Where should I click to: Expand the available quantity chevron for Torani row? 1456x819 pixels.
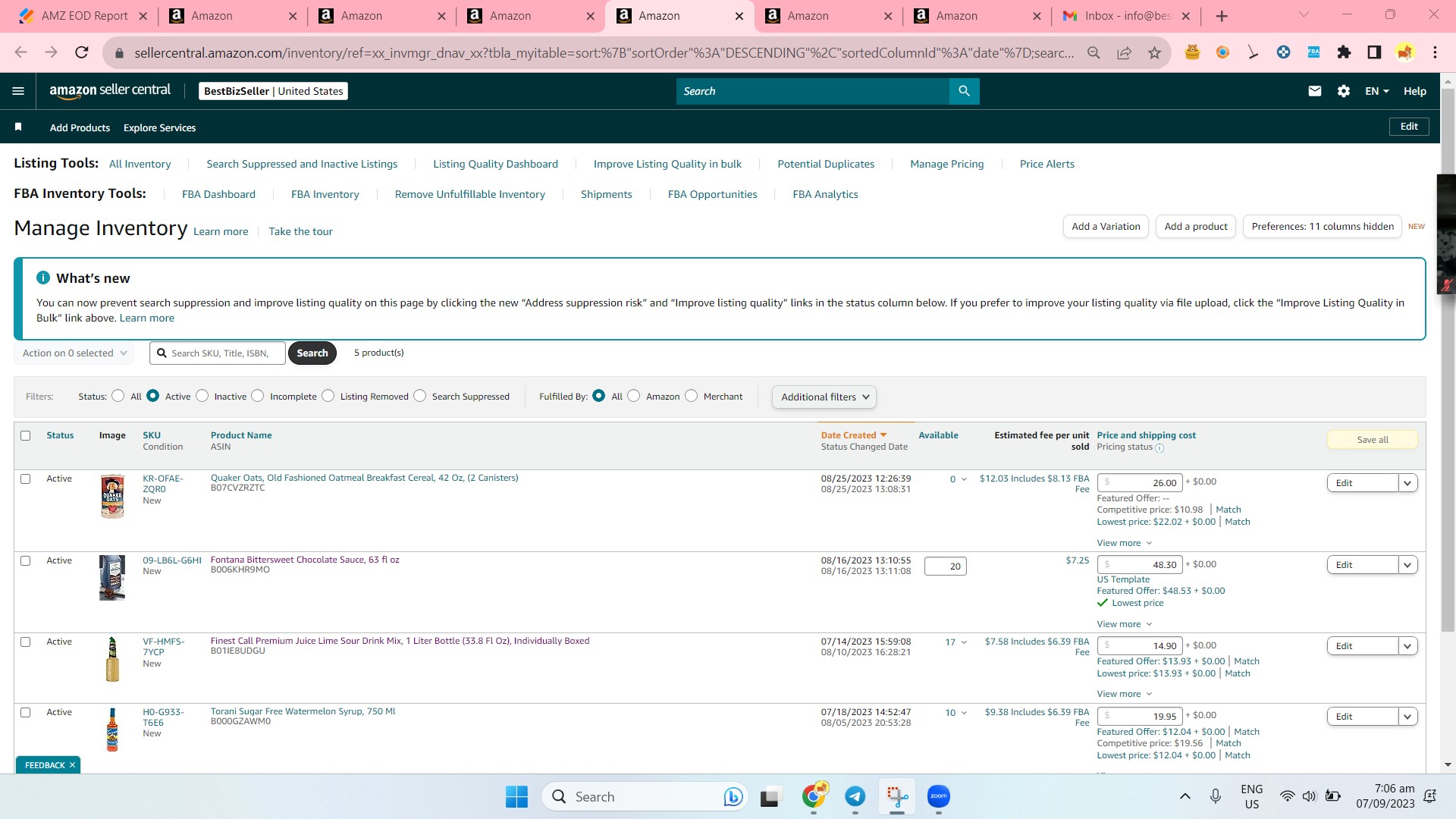coord(964,713)
